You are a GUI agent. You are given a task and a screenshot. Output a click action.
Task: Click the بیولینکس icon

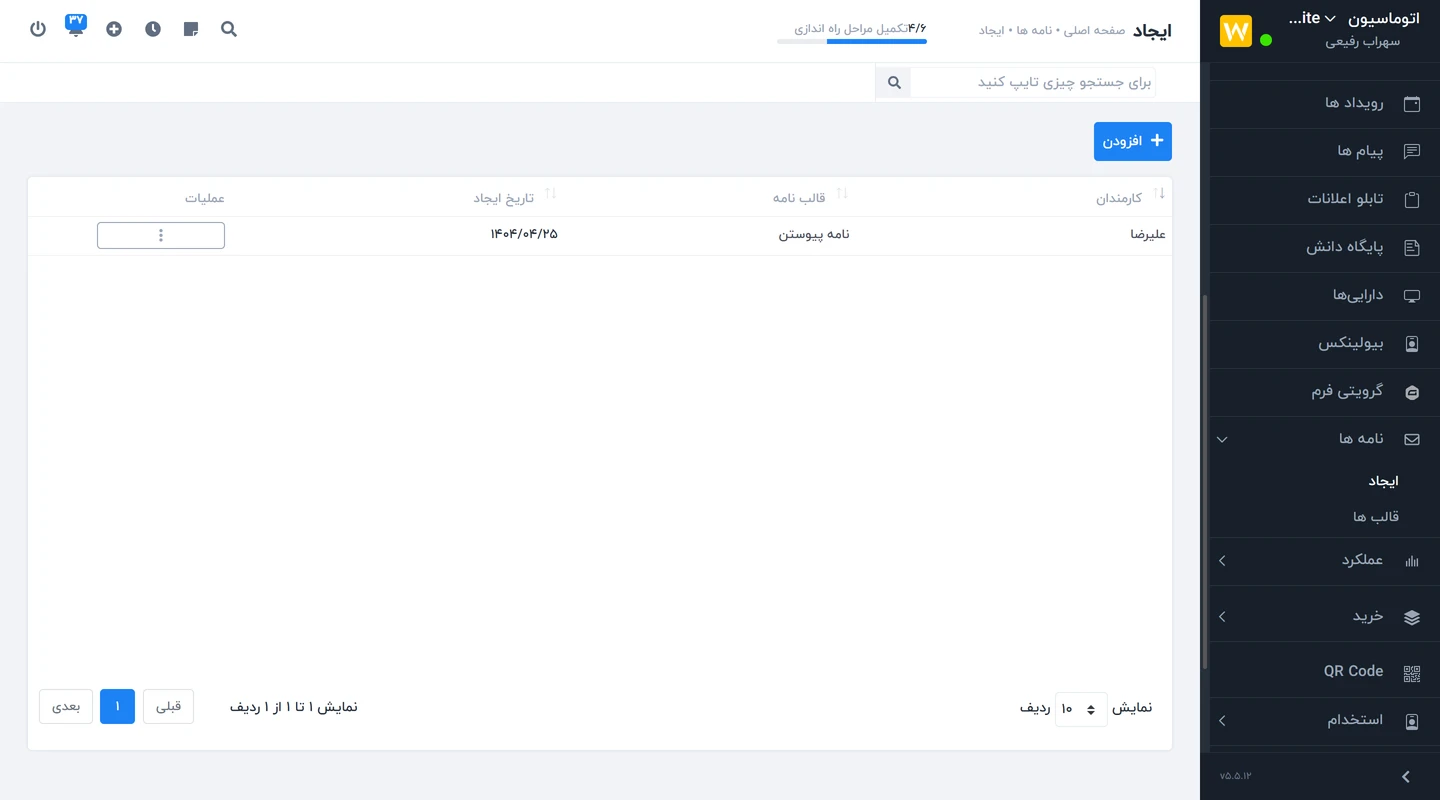click(x=1412, y=343)
